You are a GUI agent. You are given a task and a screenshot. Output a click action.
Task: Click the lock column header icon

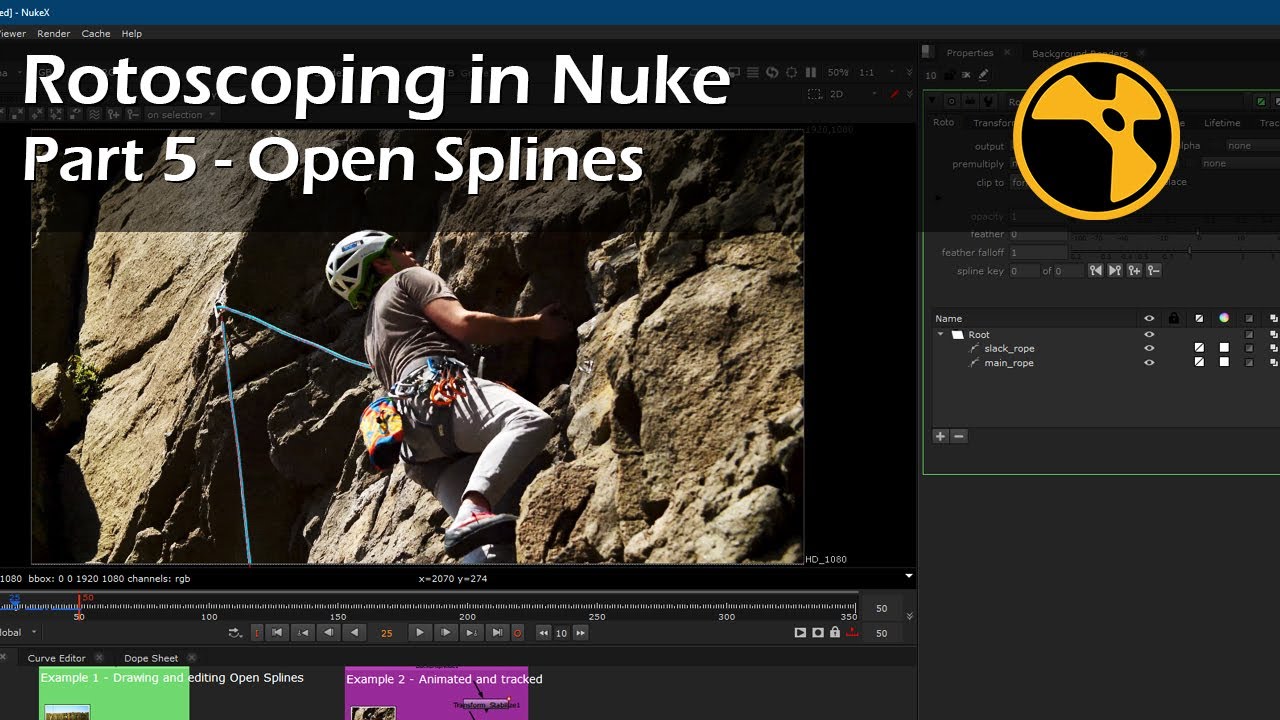click(1174, 318)
